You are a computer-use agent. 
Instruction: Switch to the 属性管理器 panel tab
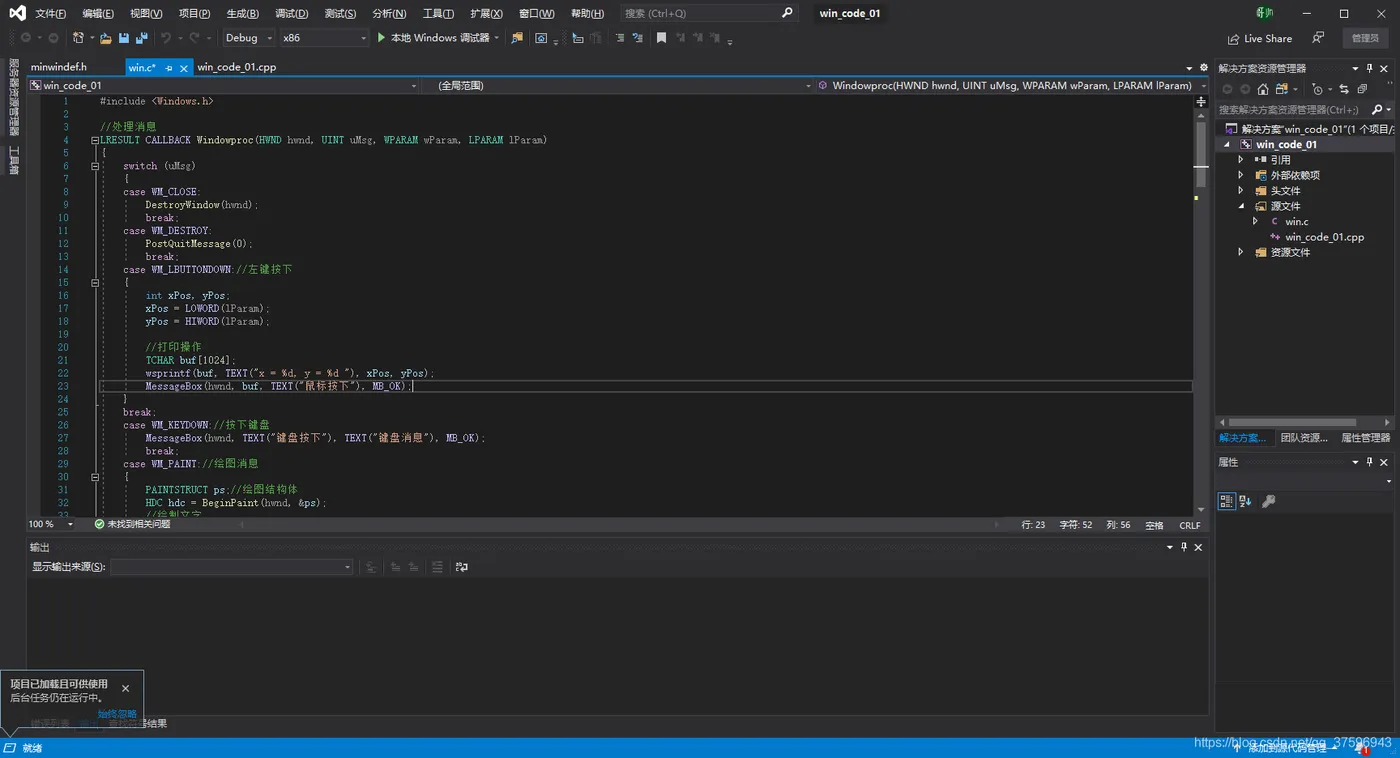1365,438
